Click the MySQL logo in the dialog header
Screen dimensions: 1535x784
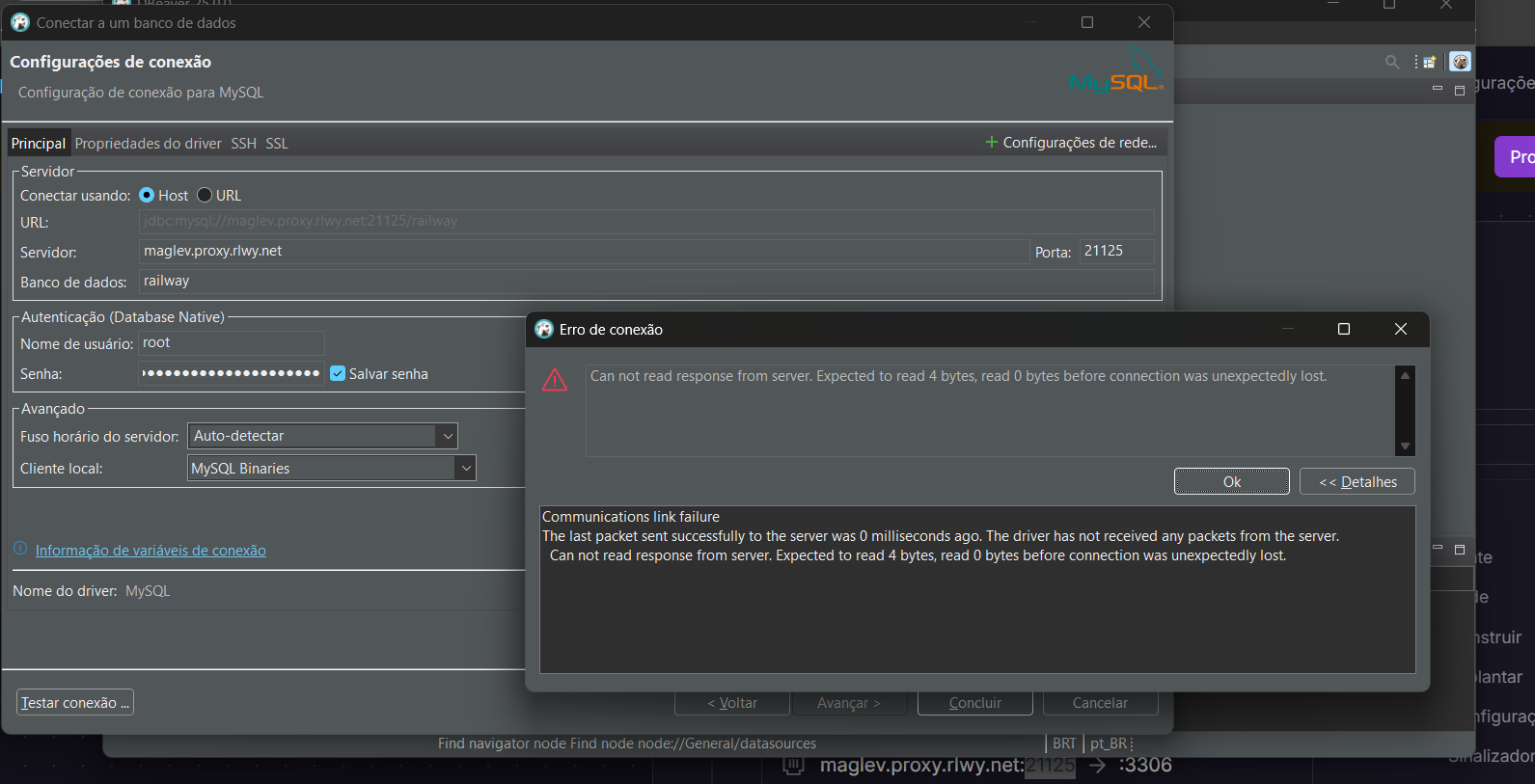coord(1117,71)
